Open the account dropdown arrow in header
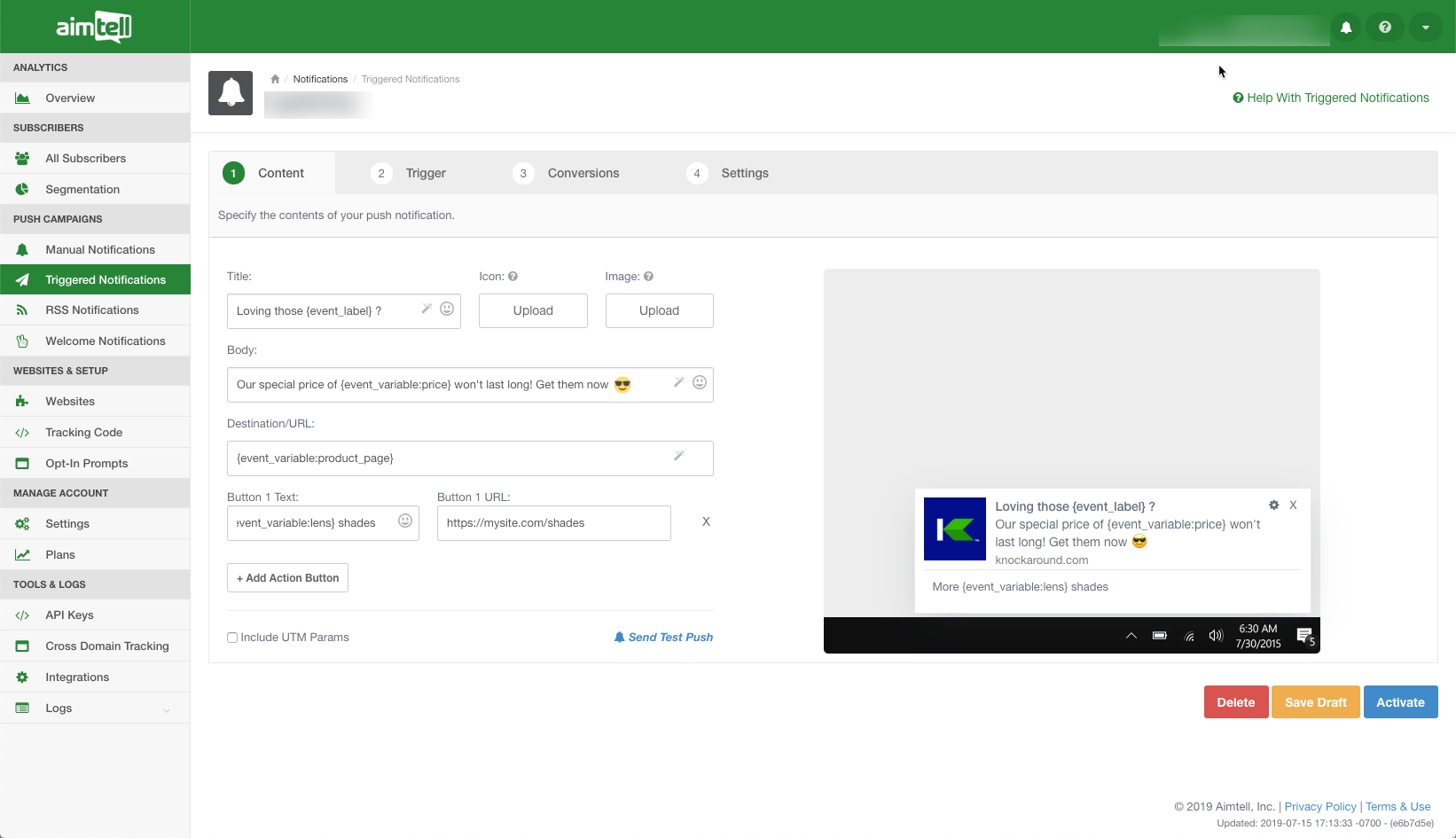The image size is (1456, 838). (x=1426, y=27)
